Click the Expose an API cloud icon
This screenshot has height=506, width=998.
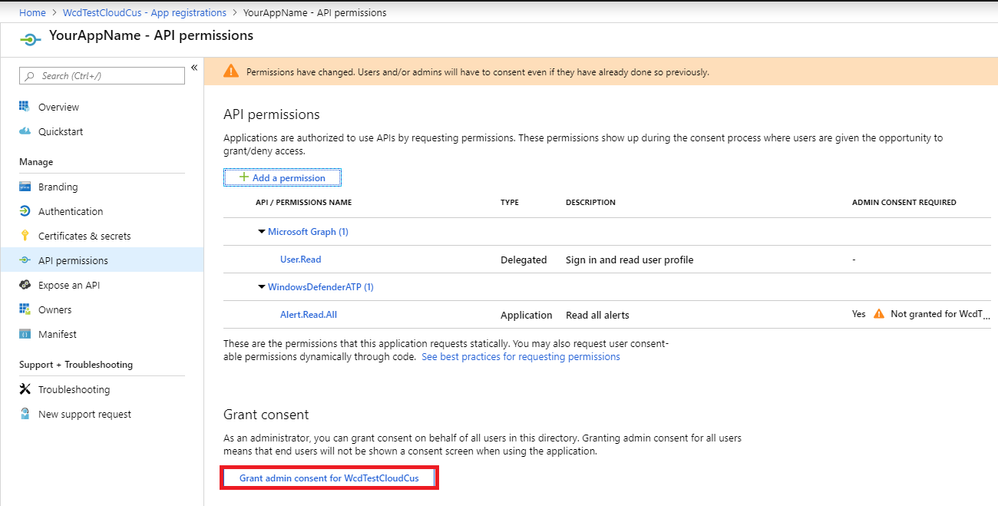coord(25,285)
